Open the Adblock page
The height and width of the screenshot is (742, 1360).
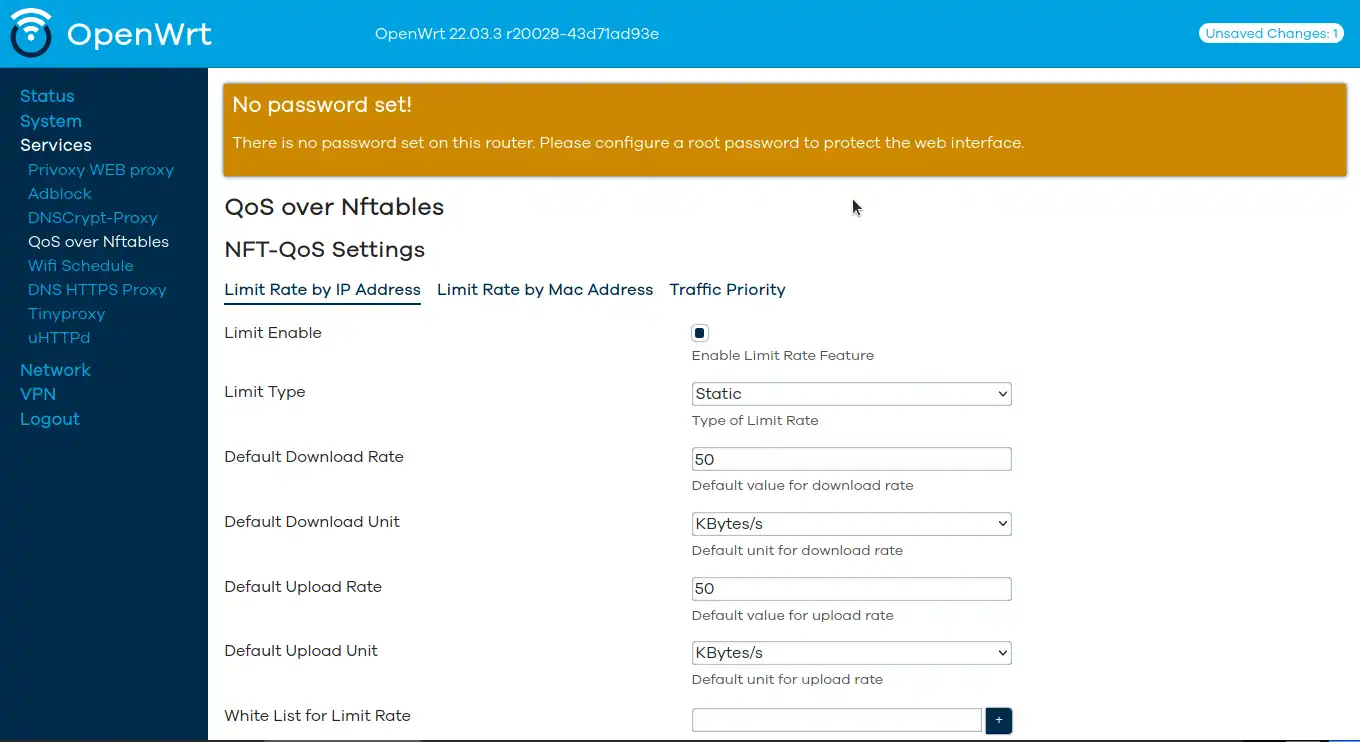pos(60,194)
